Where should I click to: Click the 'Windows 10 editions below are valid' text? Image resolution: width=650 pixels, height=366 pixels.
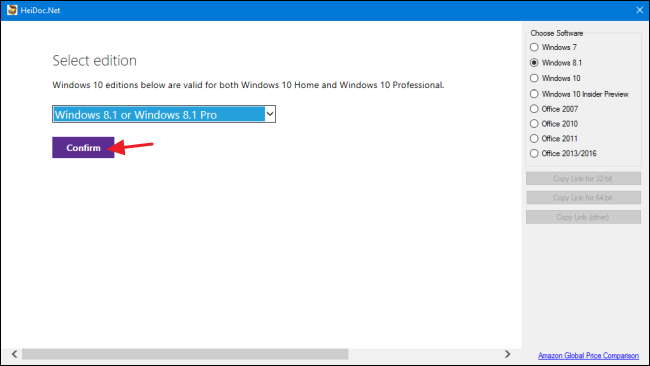pos(248,85)
